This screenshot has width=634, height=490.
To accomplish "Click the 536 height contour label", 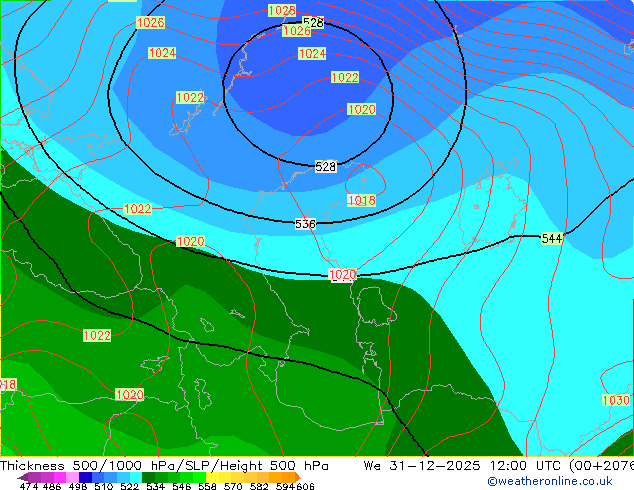I will [305, 224].
